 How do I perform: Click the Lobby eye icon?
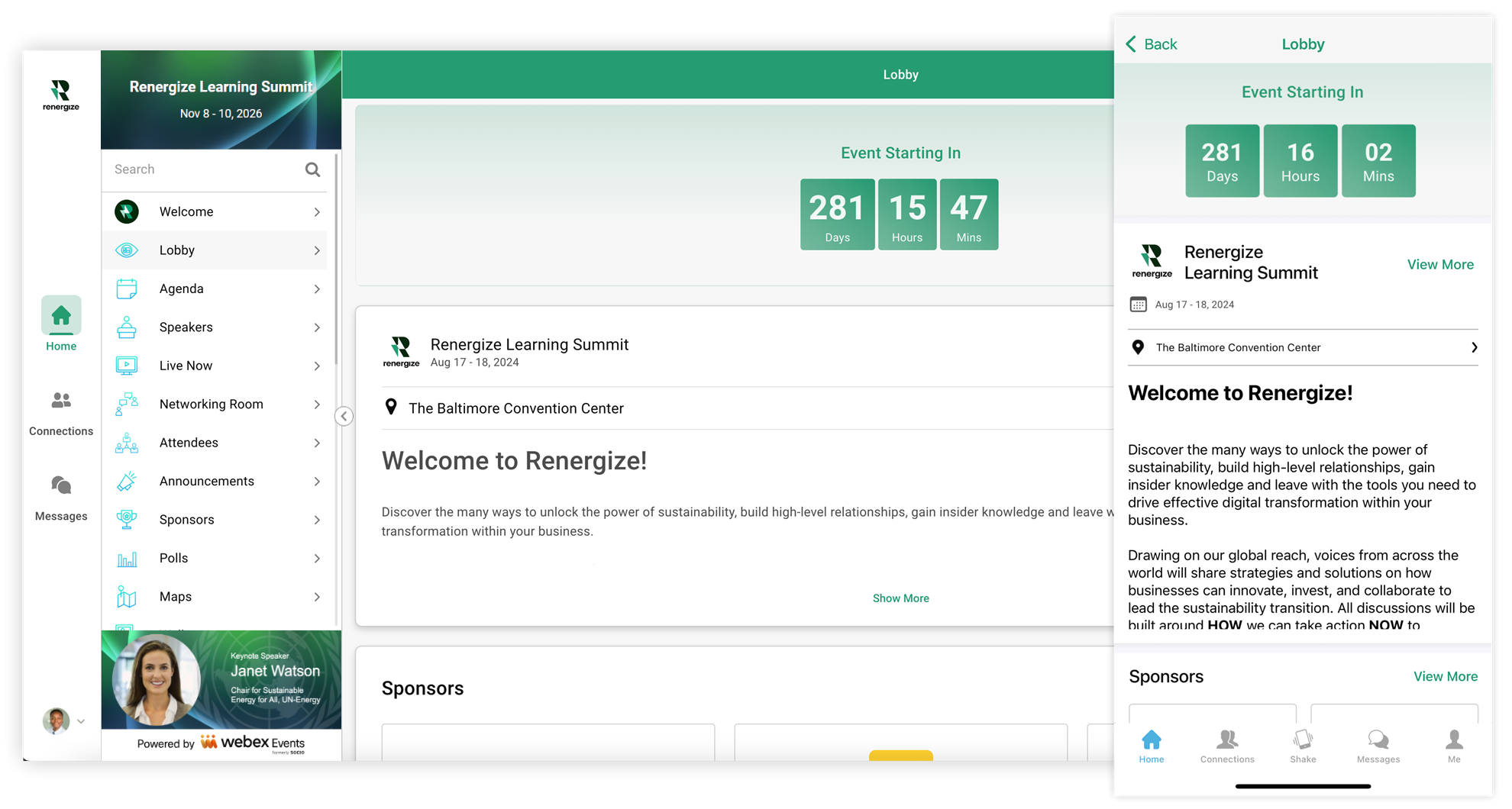pyautogui.click(x=127, y=250)
